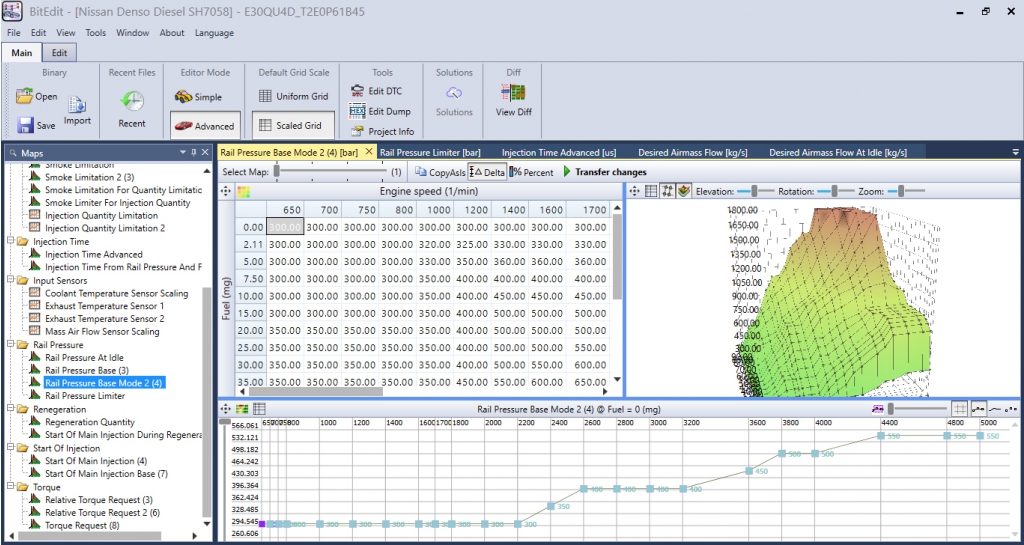The width and height of the screenshot is (1024, 545).
Task: Click table icon in graph toolbar
Action: point(259,409)
